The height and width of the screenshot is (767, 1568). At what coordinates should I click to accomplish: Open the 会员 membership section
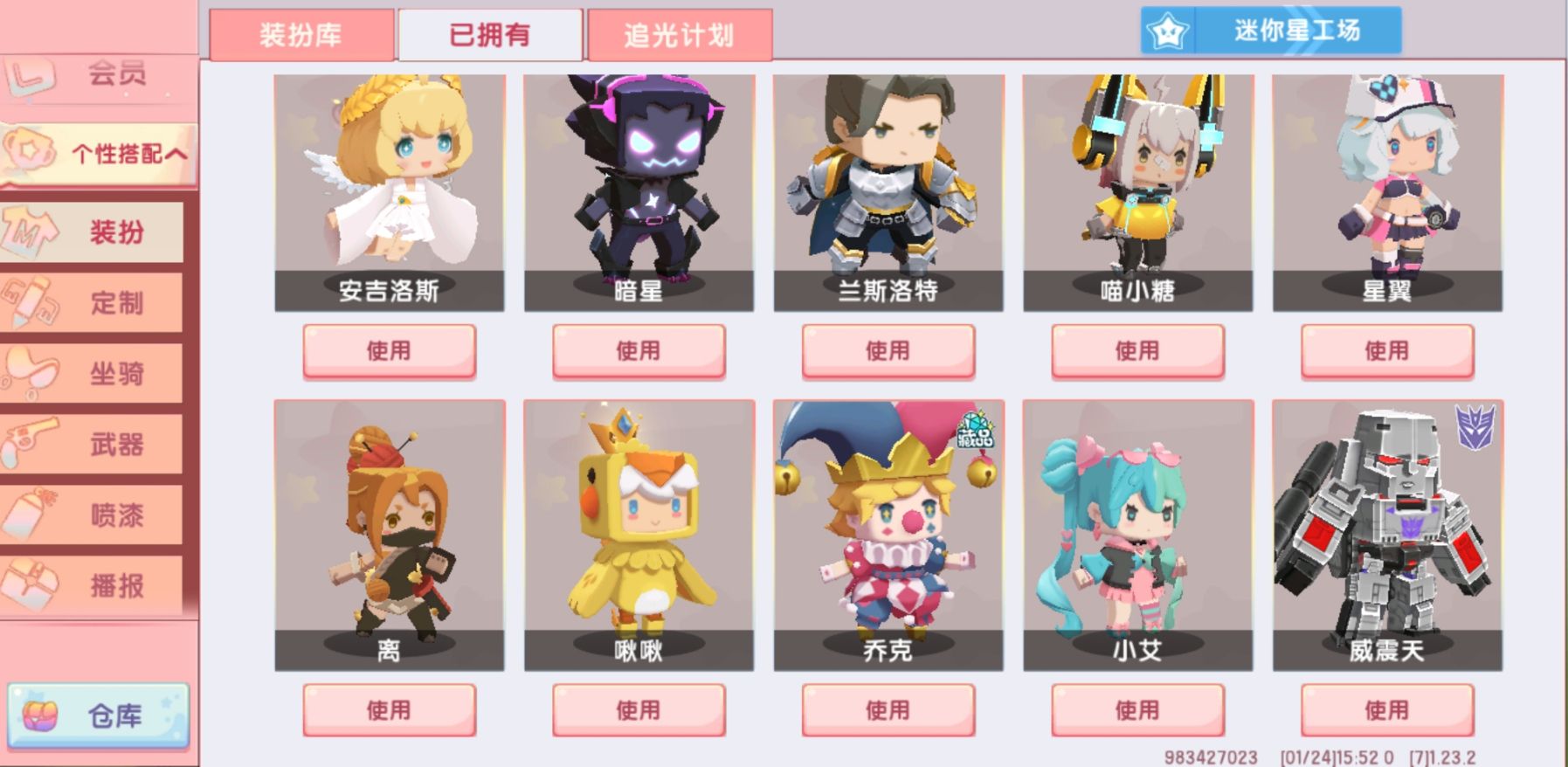click(x=100, y=73)
